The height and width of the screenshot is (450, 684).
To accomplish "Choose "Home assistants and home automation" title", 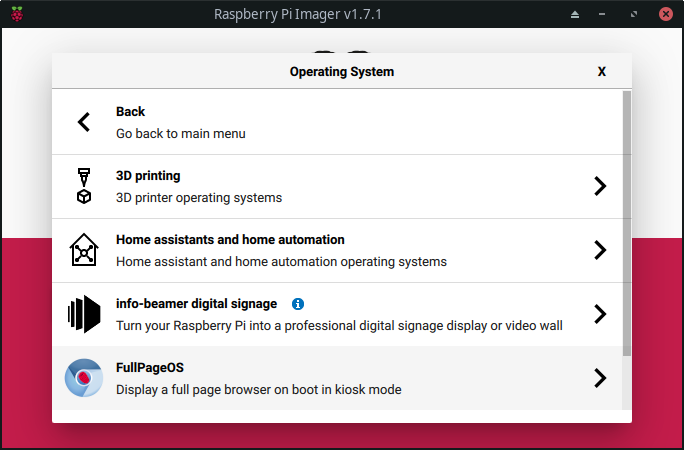I will pyautogui.click(x=230, y=240).
